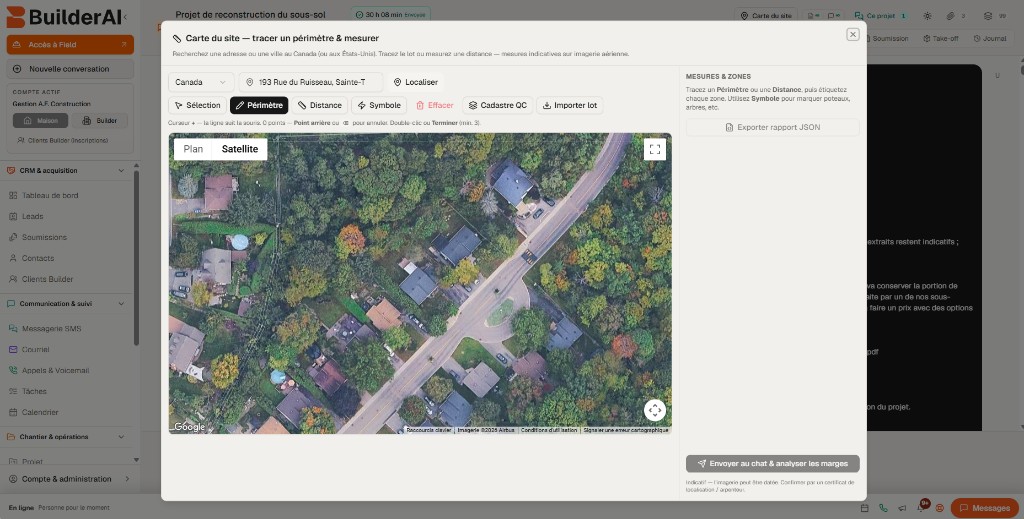Toggle the sun brightness icon

point(927,16)
